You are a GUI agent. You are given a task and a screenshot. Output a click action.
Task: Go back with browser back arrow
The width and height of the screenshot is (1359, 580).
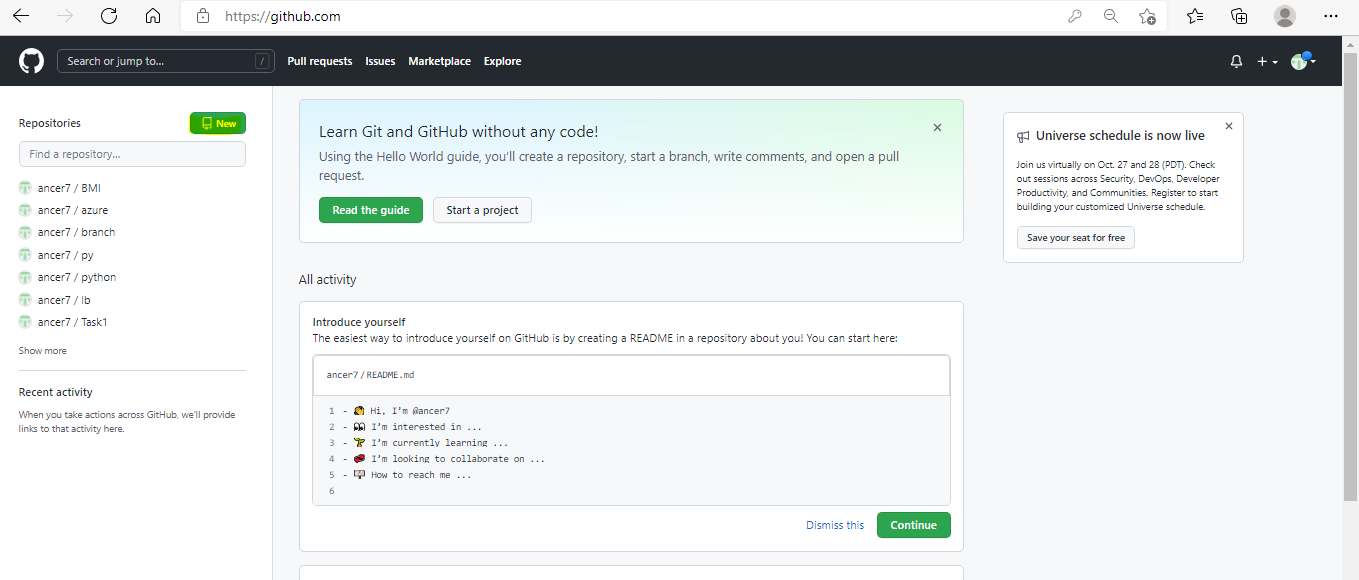[x=20, y=16]
